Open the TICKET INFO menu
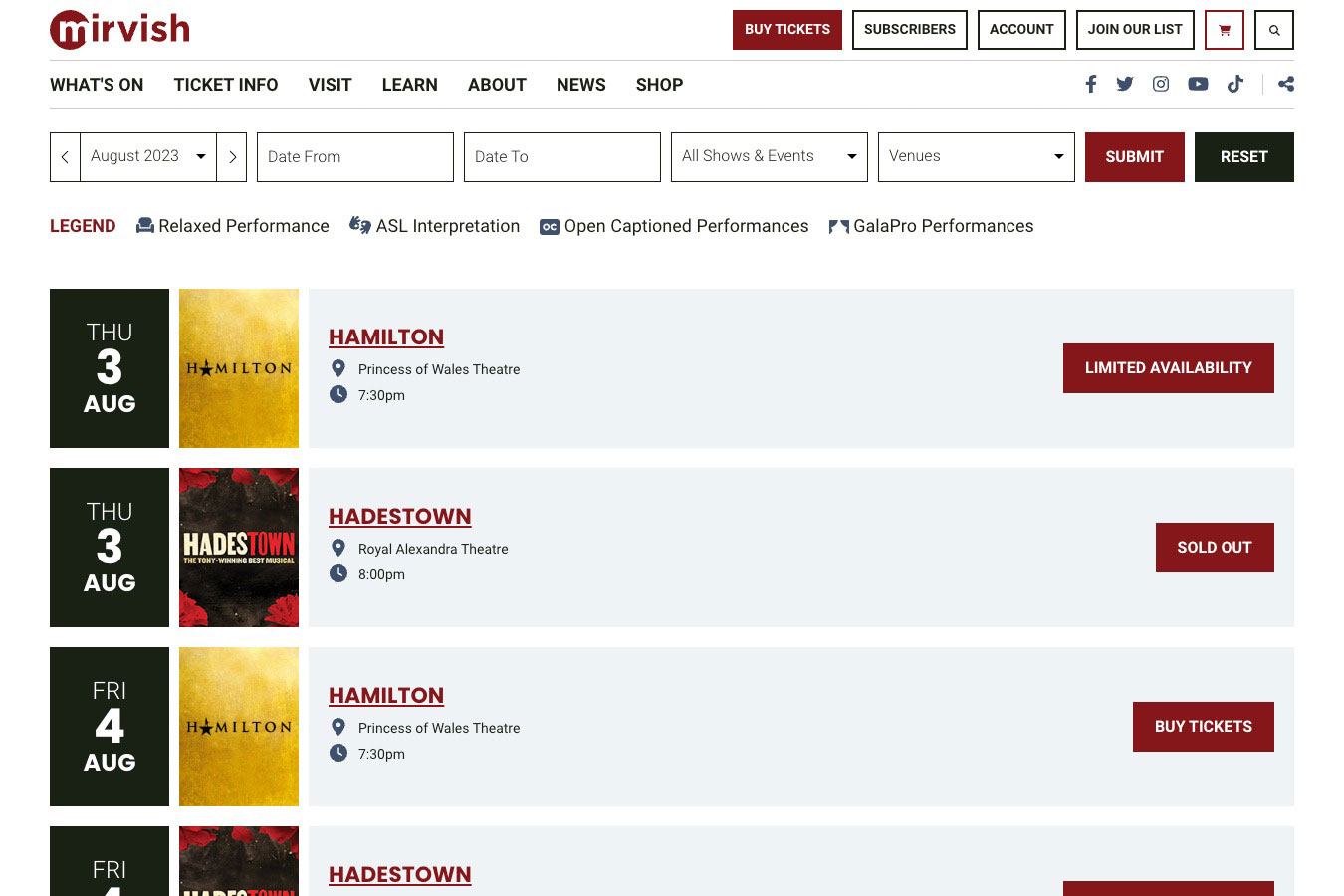This screenshot has width=1344, height=896. (226, 85)
